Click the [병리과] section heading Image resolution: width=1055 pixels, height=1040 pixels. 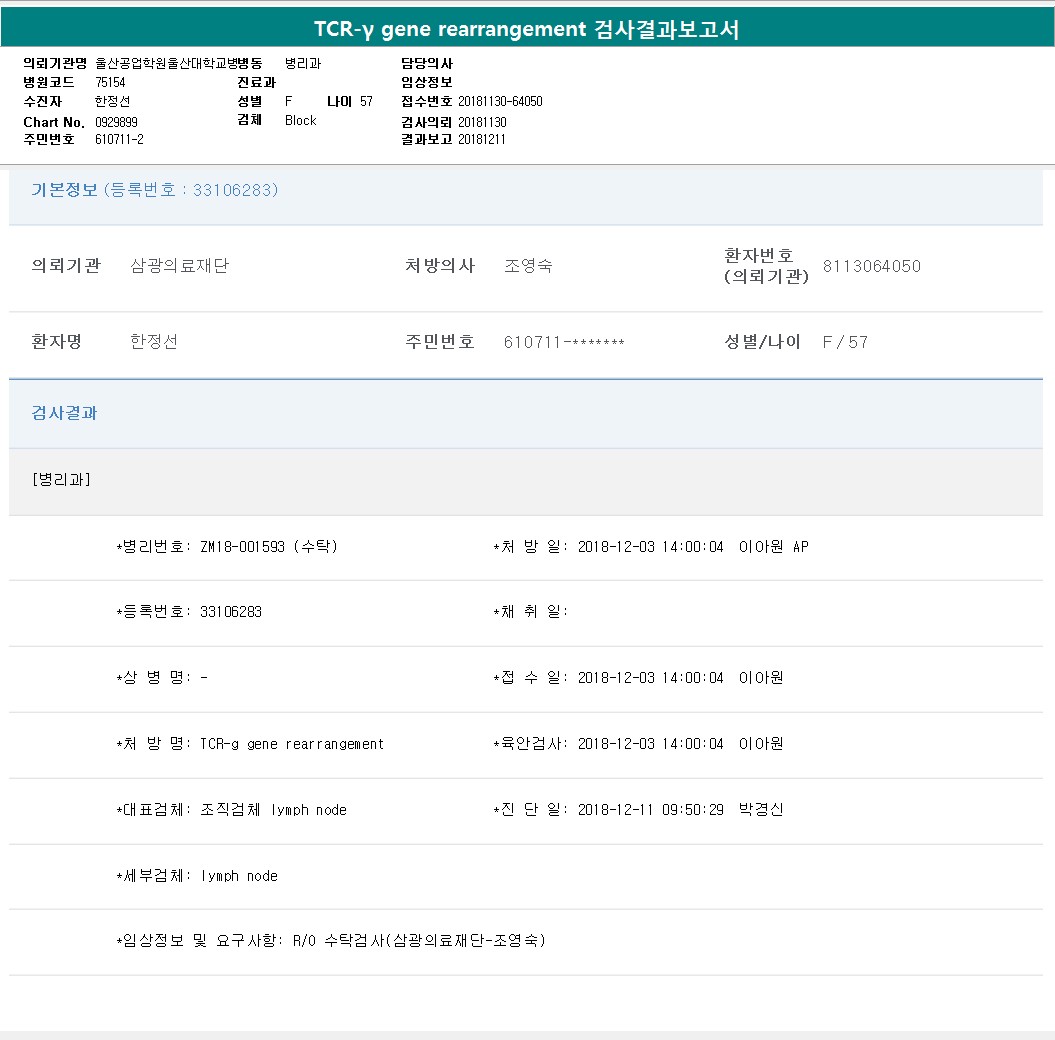(x=61, y=480)
